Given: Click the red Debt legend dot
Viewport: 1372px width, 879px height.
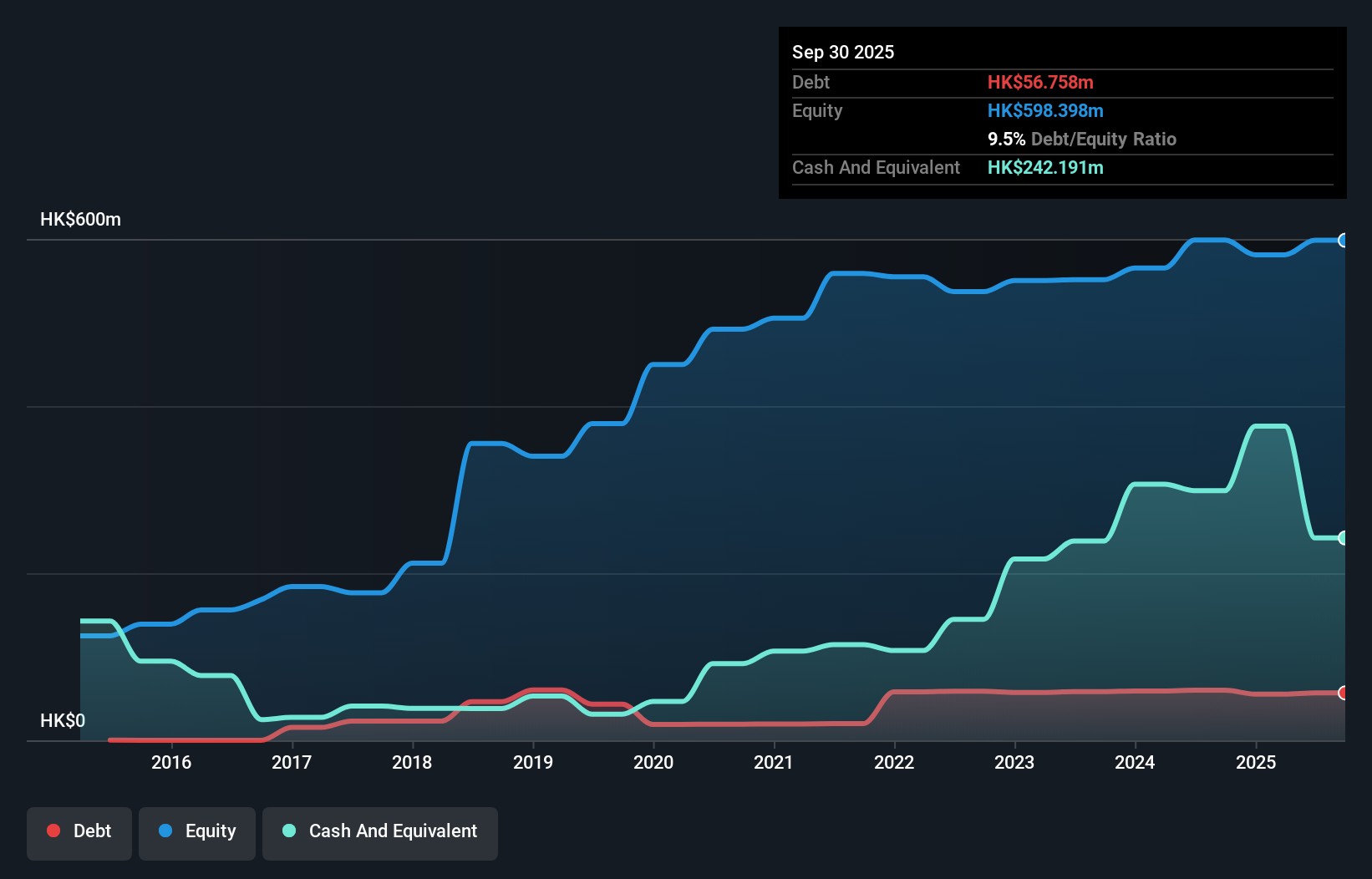Looking at the screenshot, I should [53, 831].
